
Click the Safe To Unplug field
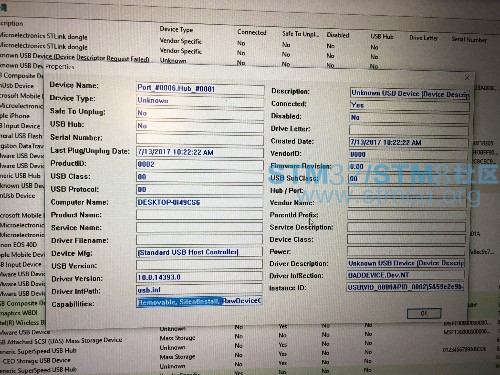point(200,113)
